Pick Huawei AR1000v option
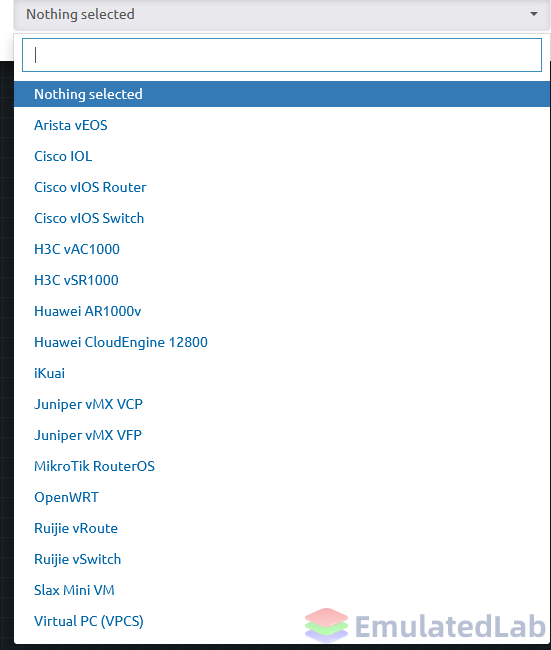The height and width of the screenshot is (650, 551). (x=282, y=311)
